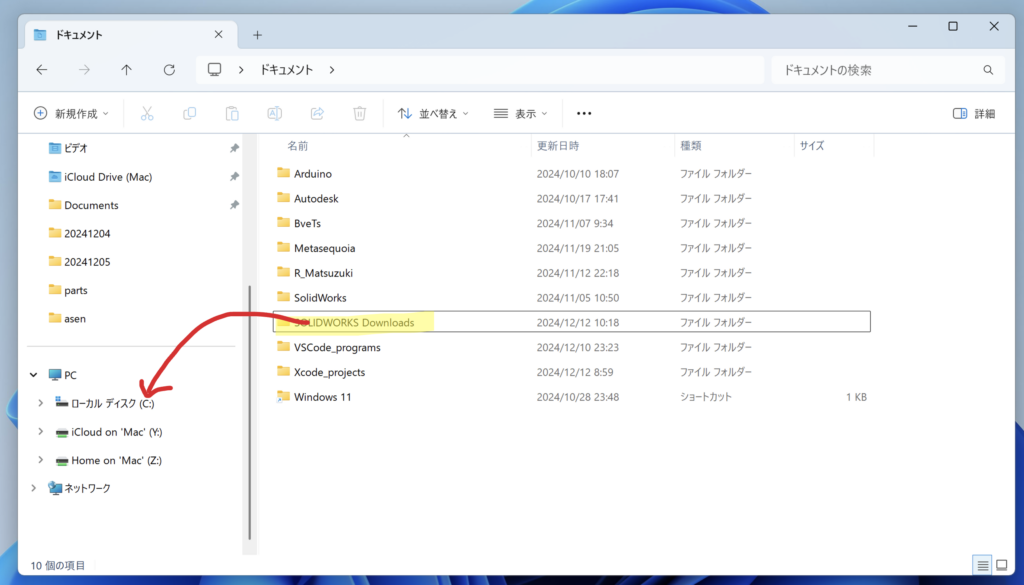
Task: Expand the chevron after ドキュメント breadcrumb
Action: point(332,70)
